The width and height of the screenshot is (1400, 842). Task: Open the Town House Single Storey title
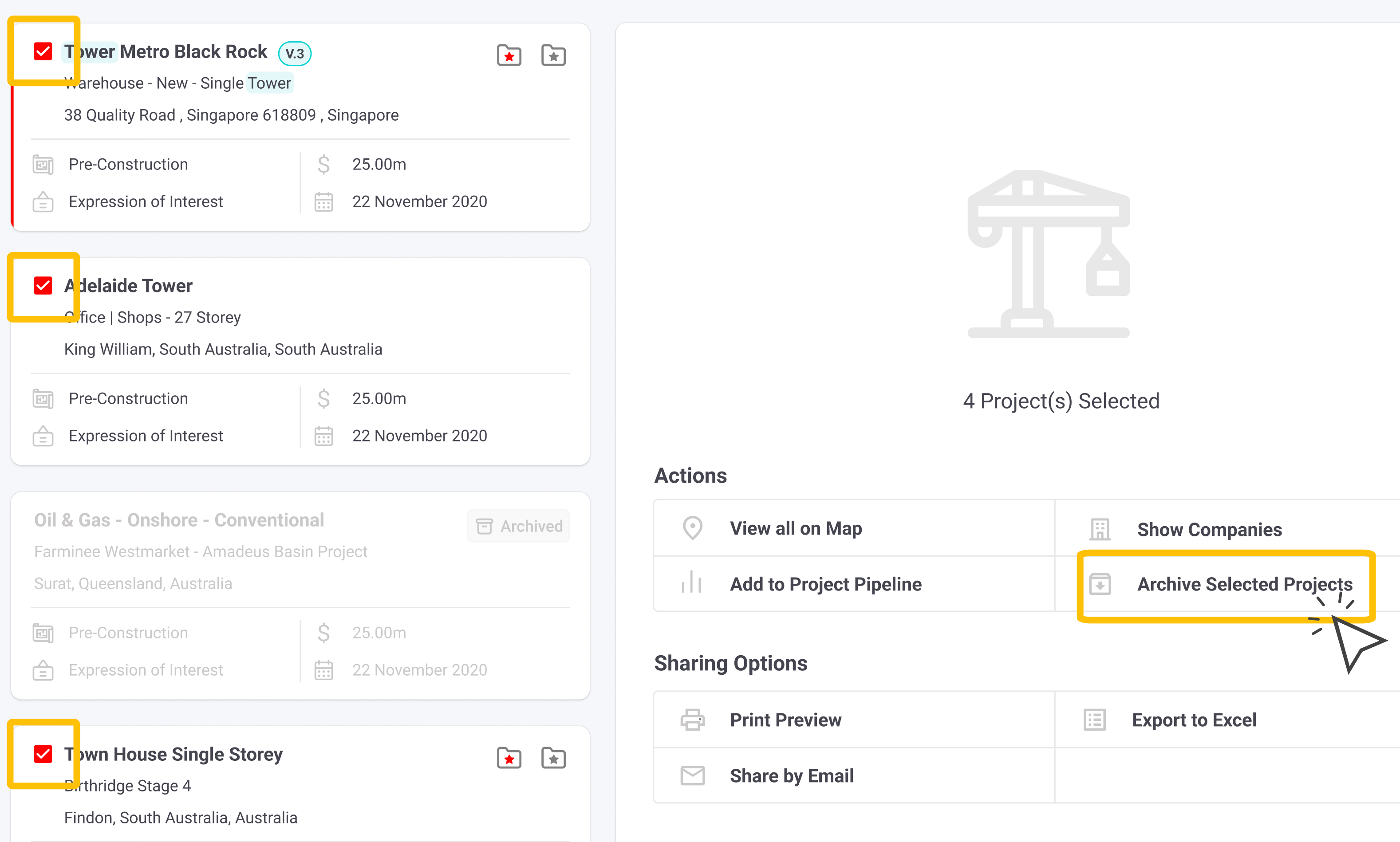174,754
